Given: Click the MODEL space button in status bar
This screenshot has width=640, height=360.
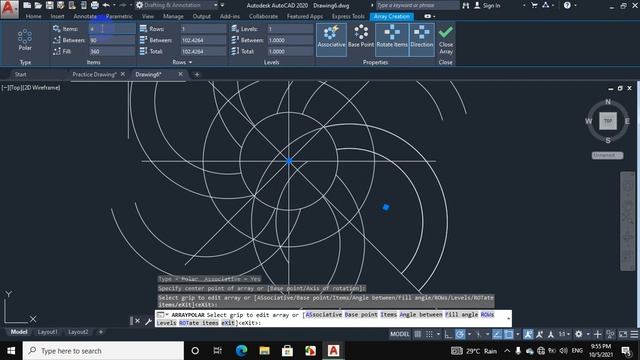Looking at the screenshot, I should point(400,334).
